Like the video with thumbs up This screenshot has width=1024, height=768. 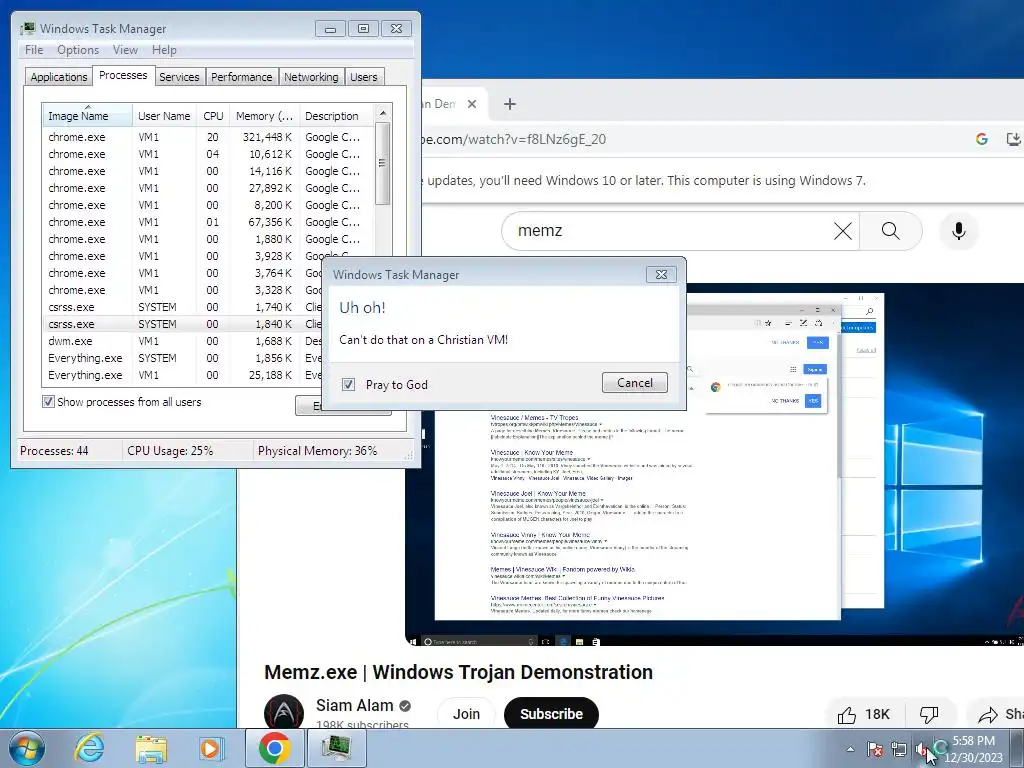click(x=863, y=714)
